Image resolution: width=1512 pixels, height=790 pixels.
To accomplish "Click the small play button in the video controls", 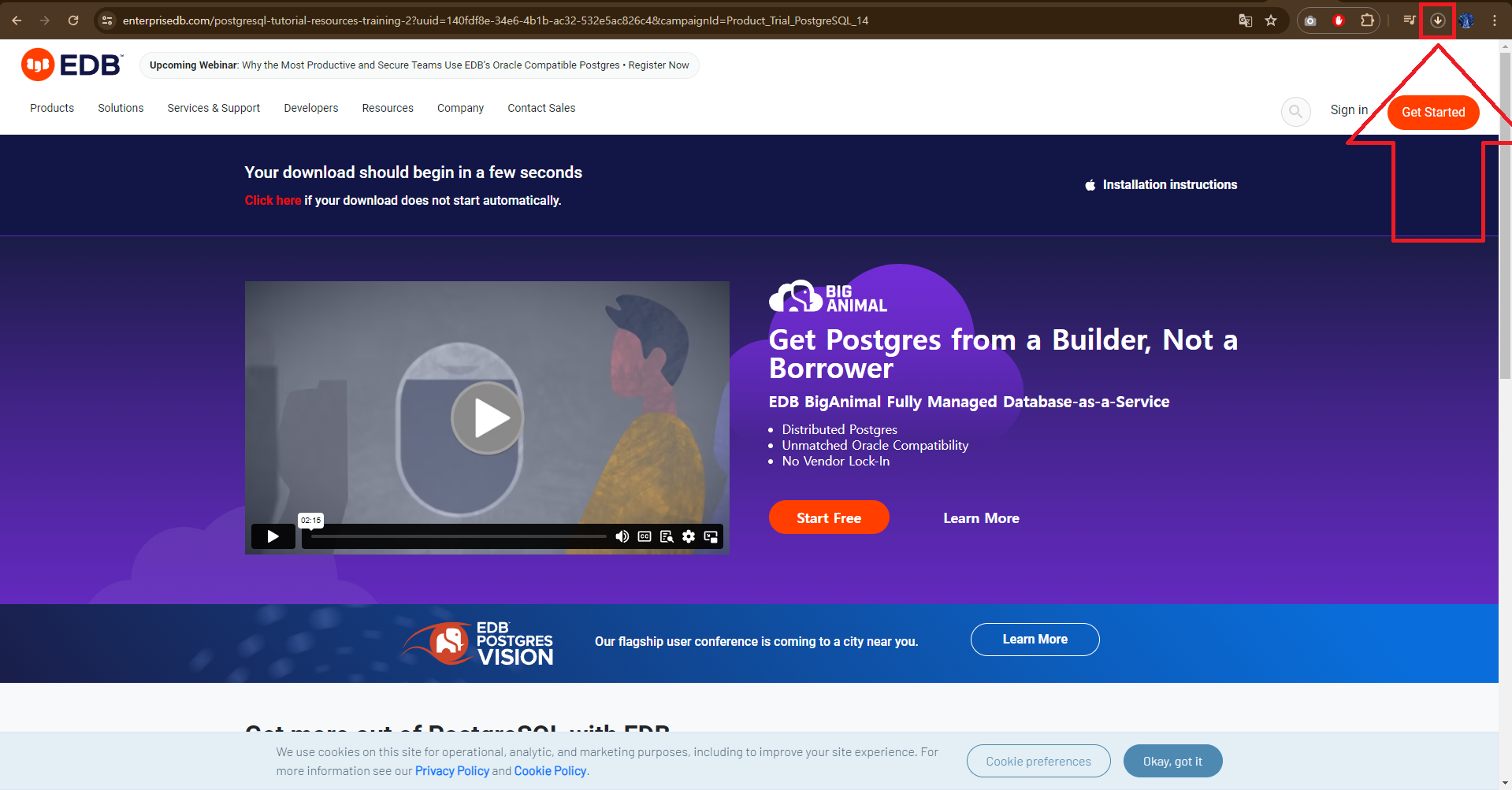I will click(273, 536).
